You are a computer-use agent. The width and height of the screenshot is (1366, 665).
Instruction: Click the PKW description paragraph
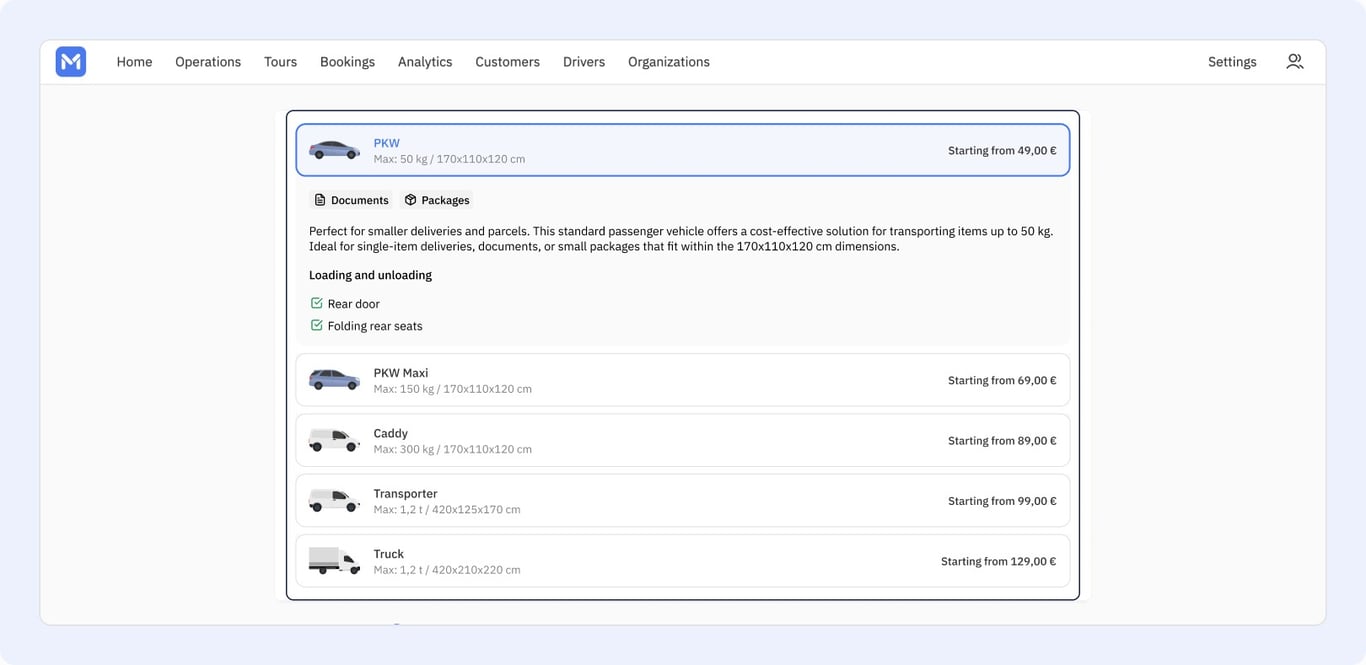tap(681, 238)
